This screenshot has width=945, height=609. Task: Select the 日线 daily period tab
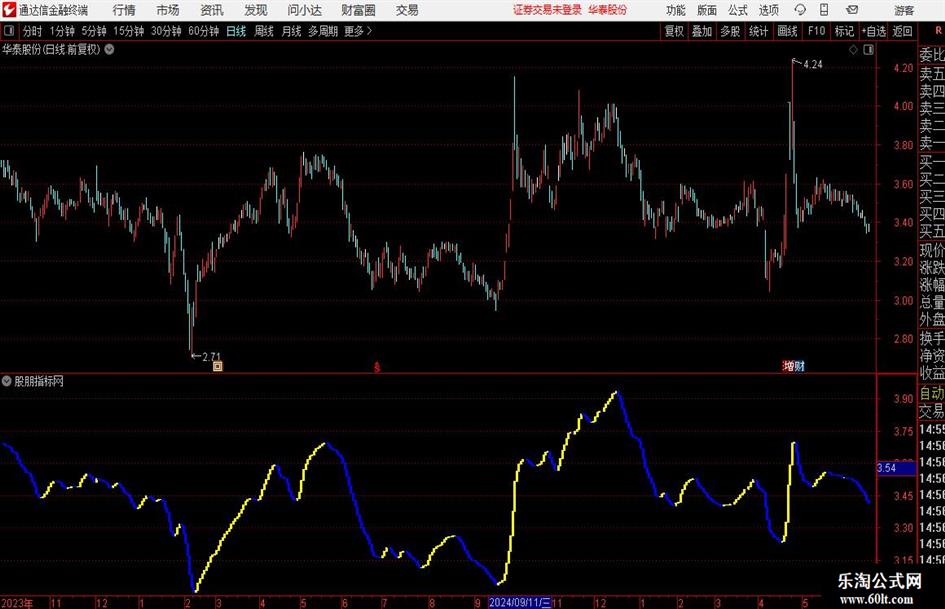click(236, 31)
